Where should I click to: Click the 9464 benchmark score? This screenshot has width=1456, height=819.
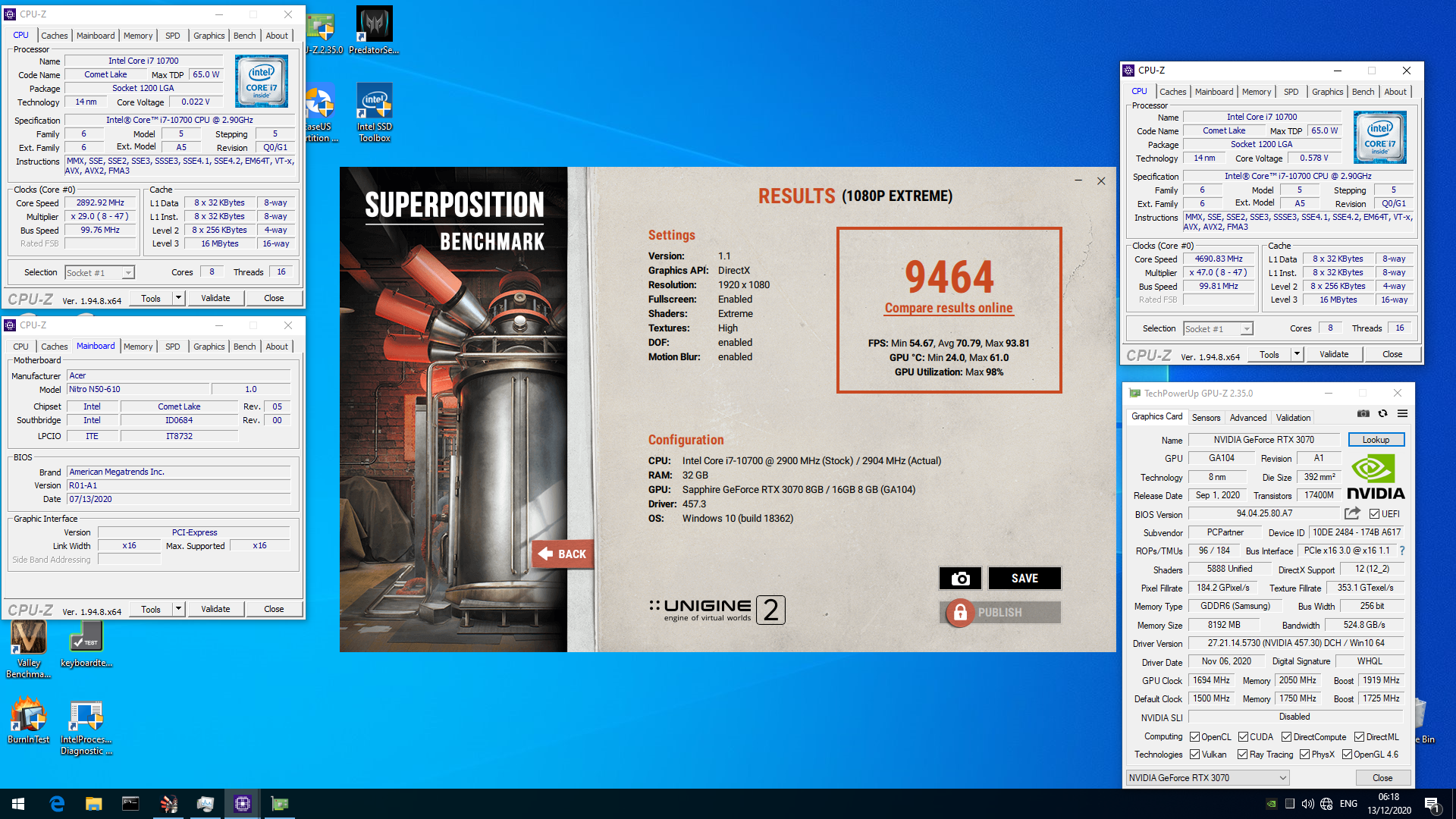pyautogui.click(x=949, y=276)
